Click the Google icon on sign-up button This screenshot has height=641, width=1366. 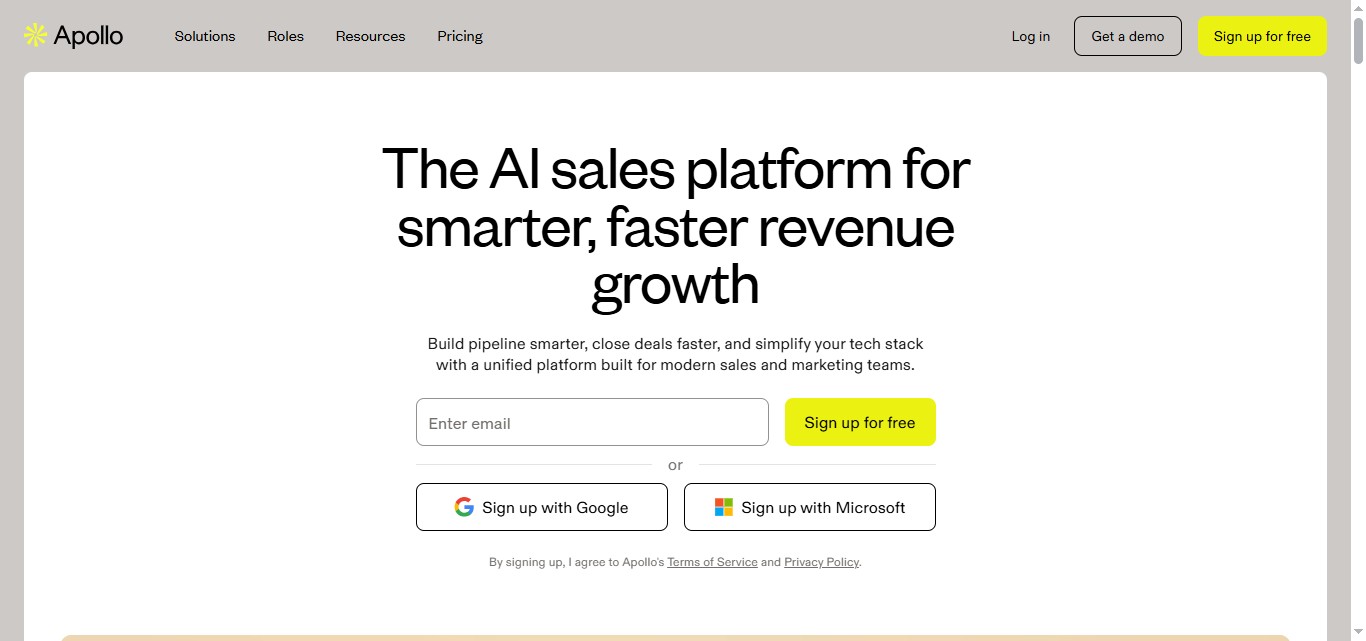coord(464,507)
